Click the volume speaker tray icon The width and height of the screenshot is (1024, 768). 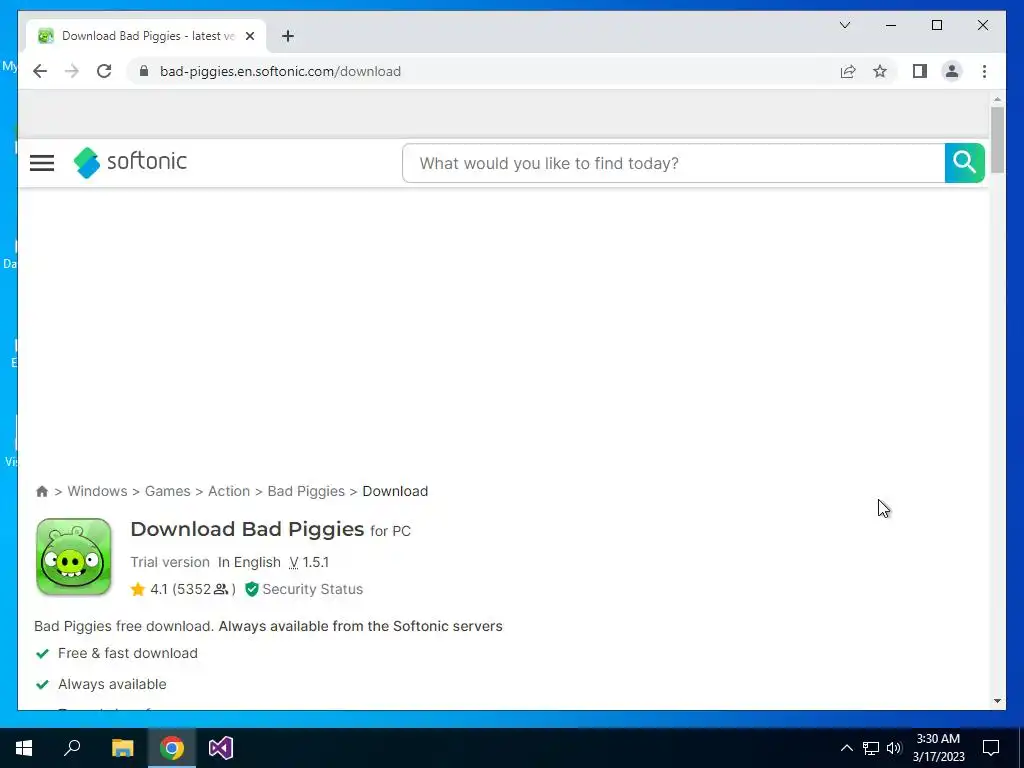(x=894, y=748)
